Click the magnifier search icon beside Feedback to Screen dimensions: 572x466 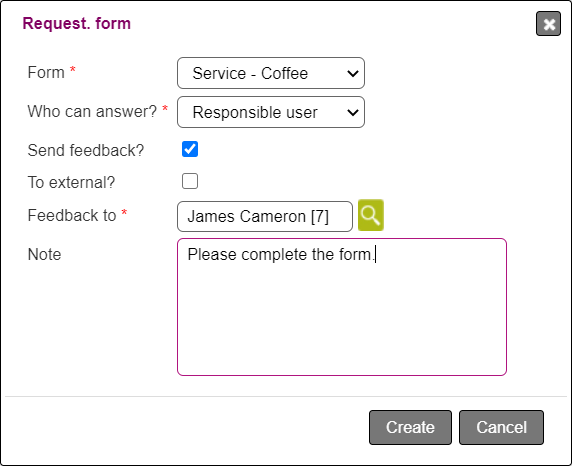click(371, 215)
